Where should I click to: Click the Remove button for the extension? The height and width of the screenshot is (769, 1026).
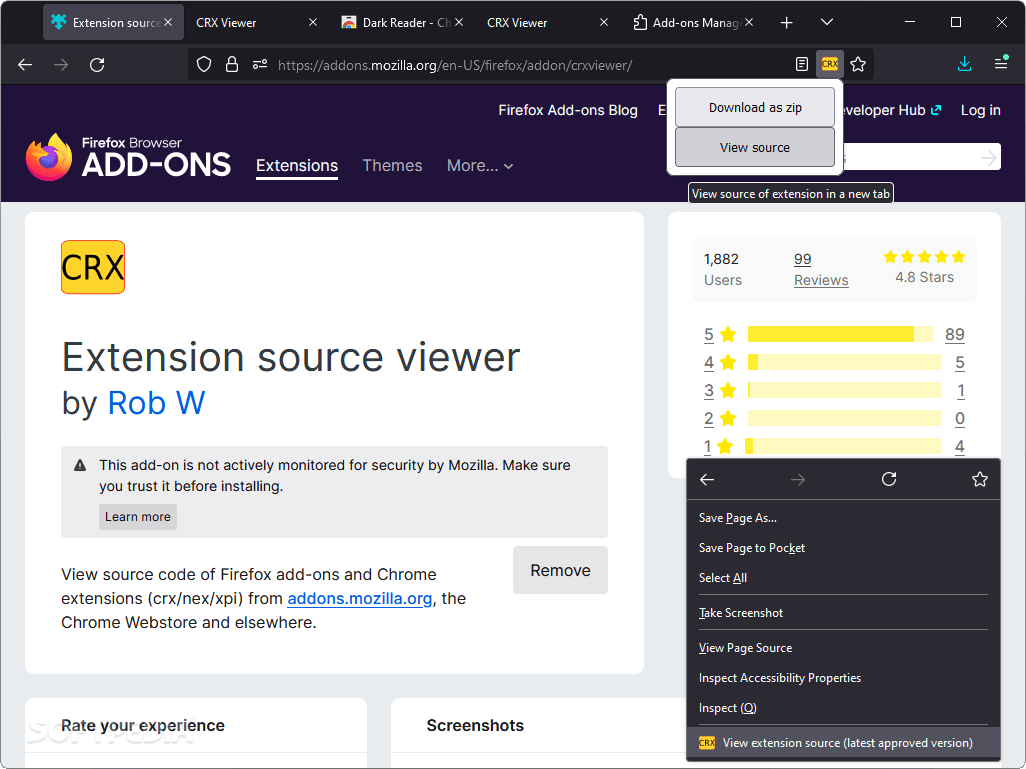pyautogui.click(x=560, y=570)
